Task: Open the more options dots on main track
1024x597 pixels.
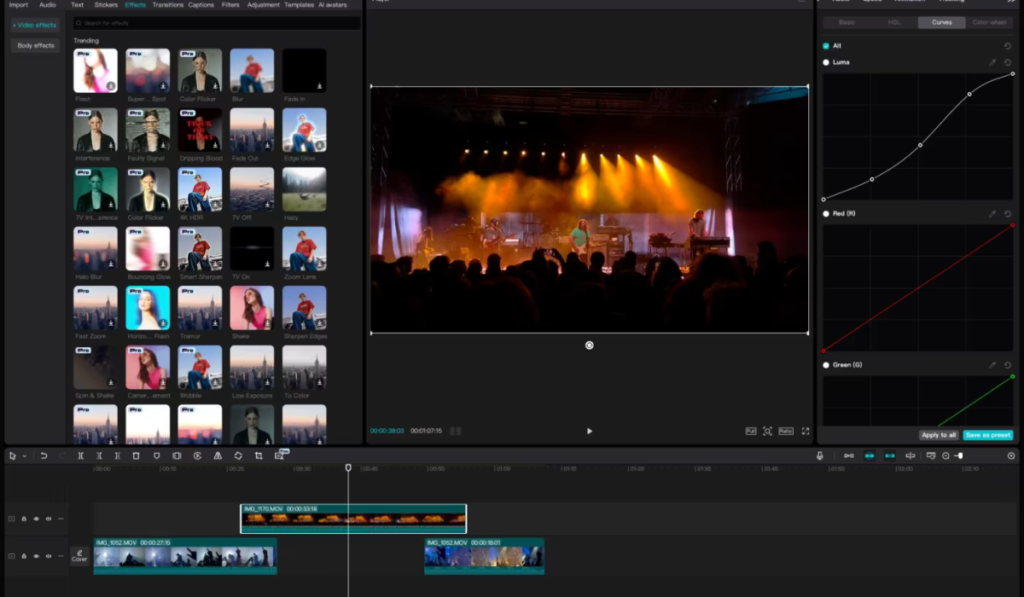Action: (x=61, y=556)
